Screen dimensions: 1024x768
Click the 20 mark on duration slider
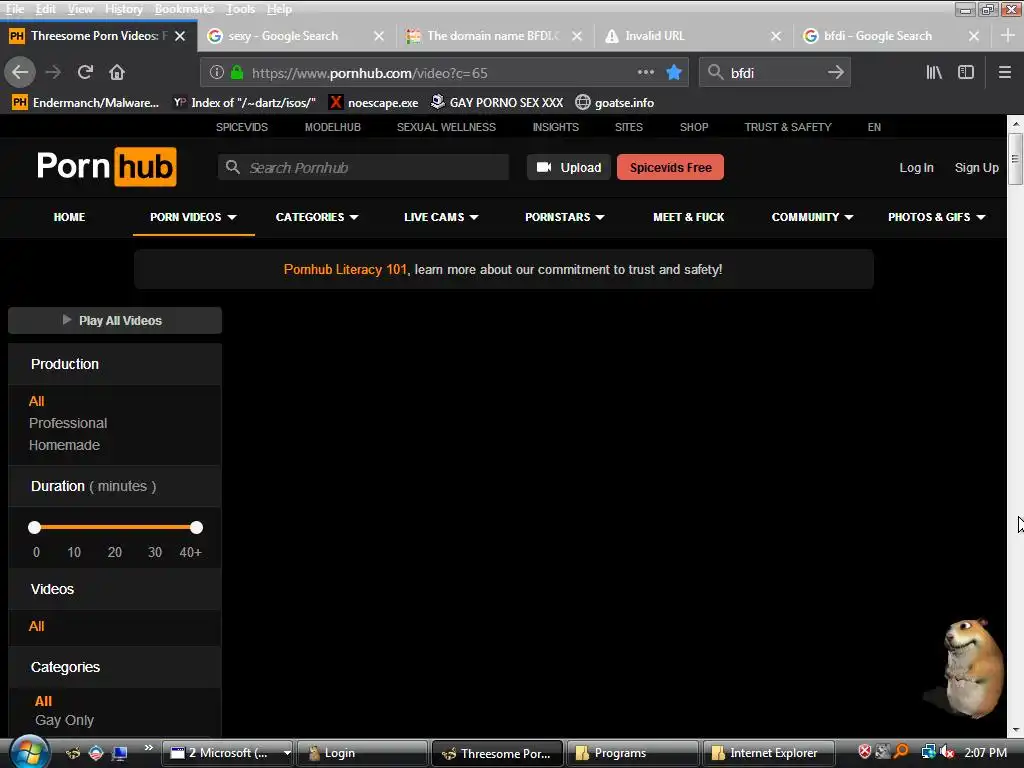114,552
